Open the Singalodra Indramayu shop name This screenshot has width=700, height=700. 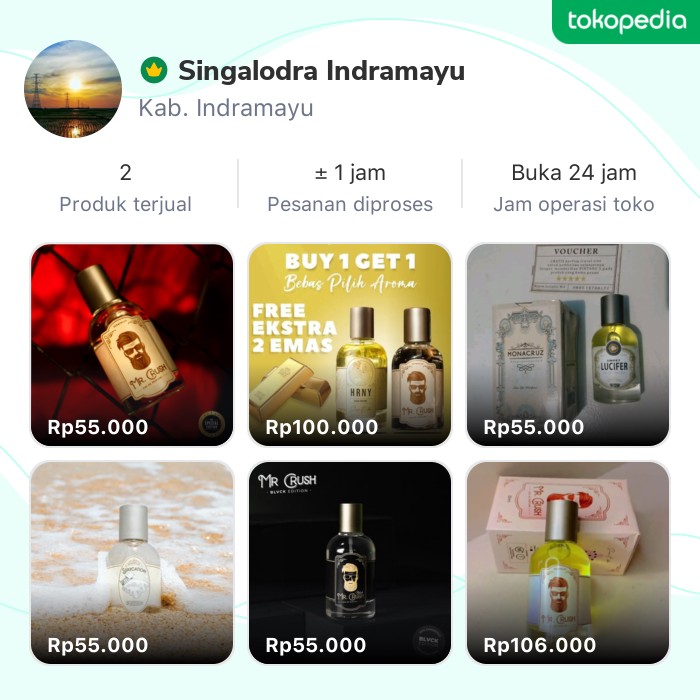321,71
